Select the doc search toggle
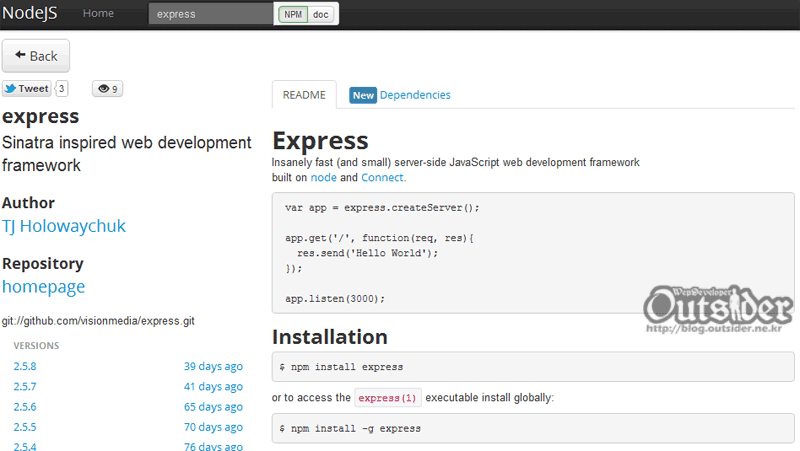The image size is (800, 451). pyautogui.click(x=320, y=14)
